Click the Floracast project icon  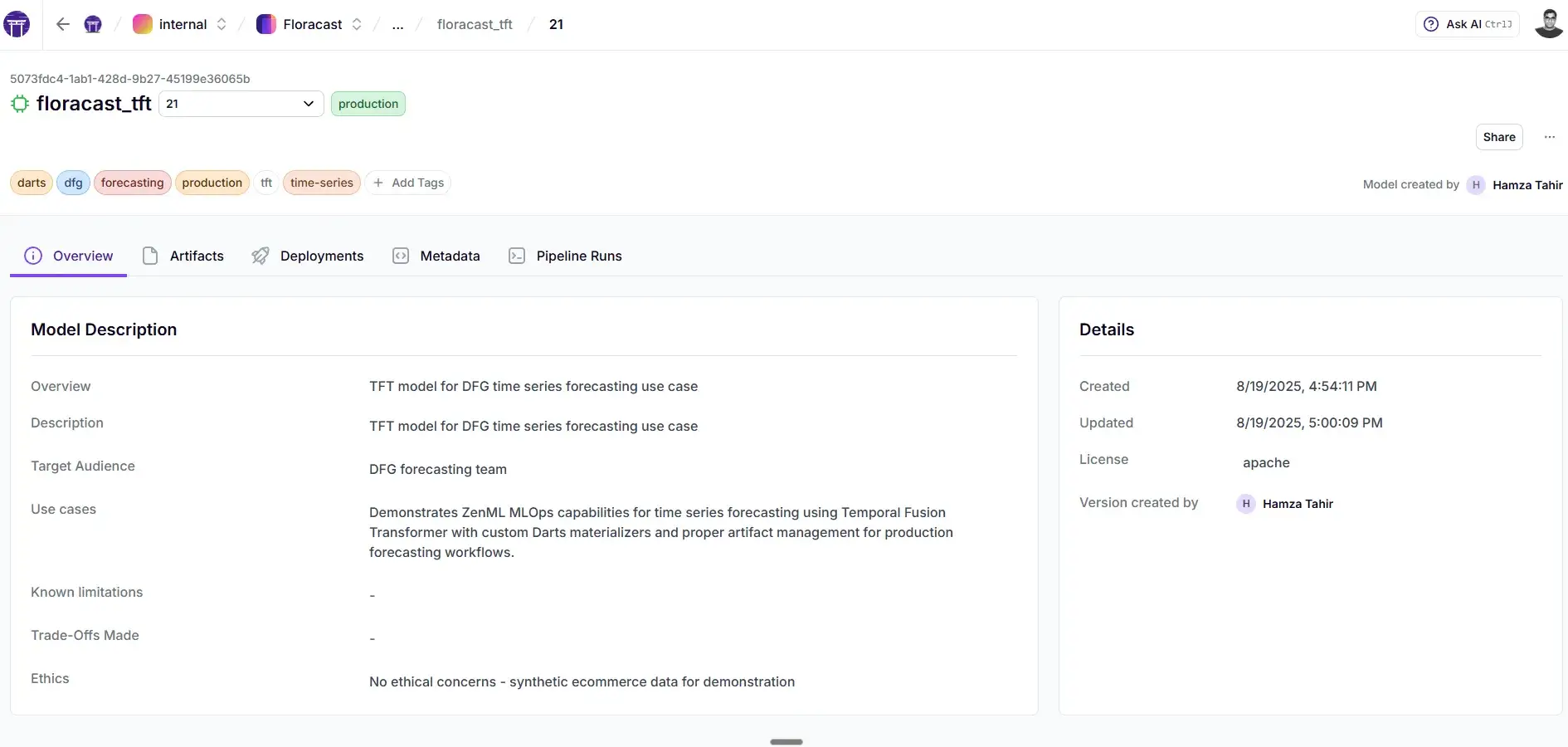click(x=266, y=24)
